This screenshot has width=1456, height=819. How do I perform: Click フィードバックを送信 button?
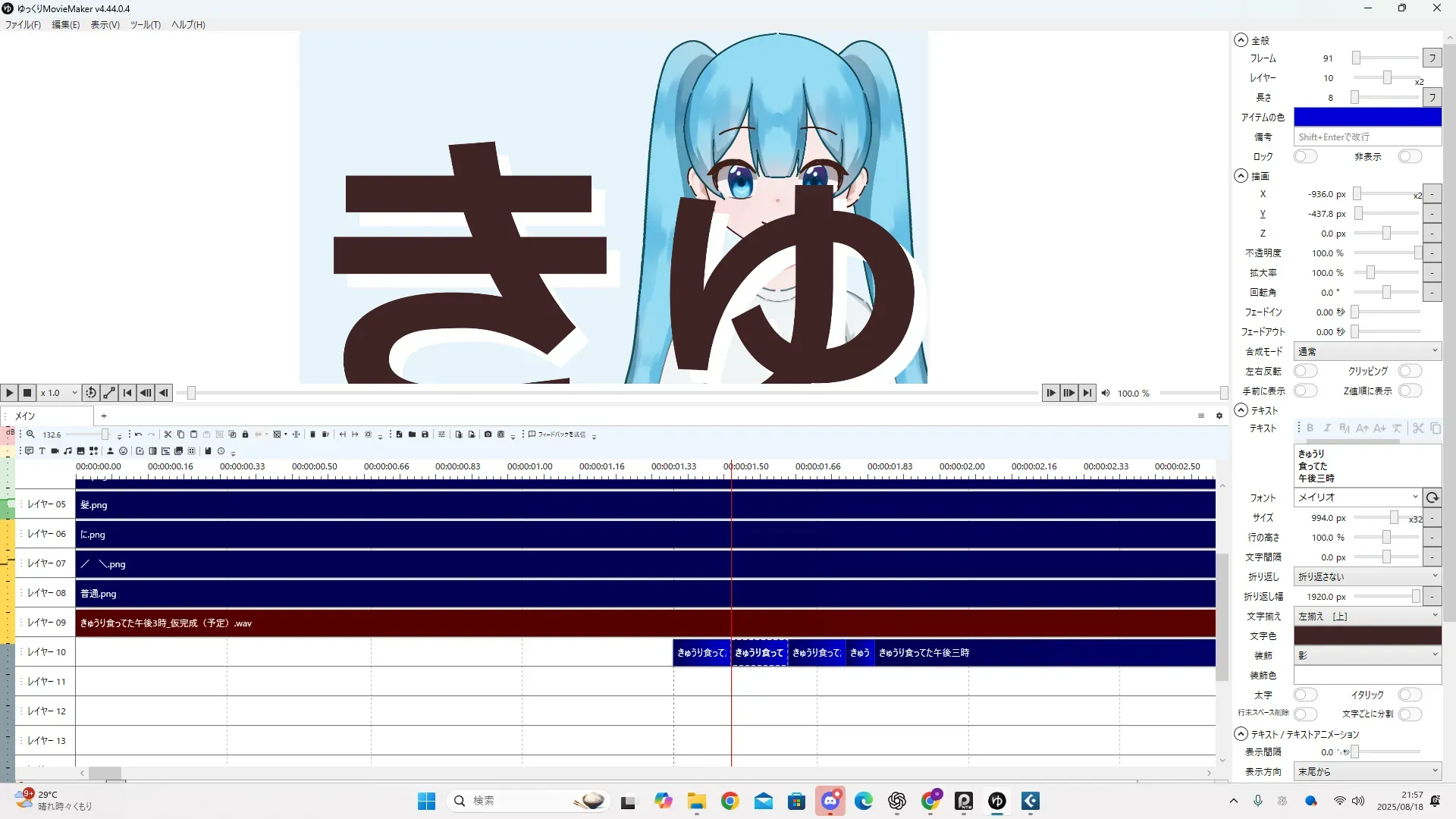pyautogui.click(x=557, y=435)
